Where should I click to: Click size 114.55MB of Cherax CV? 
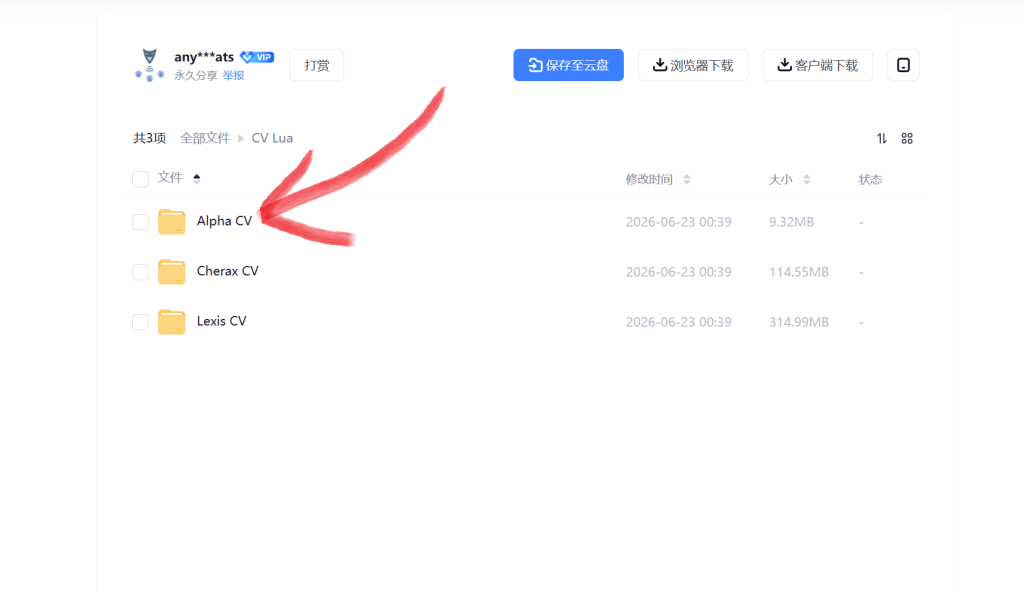(x=799, y=272)
